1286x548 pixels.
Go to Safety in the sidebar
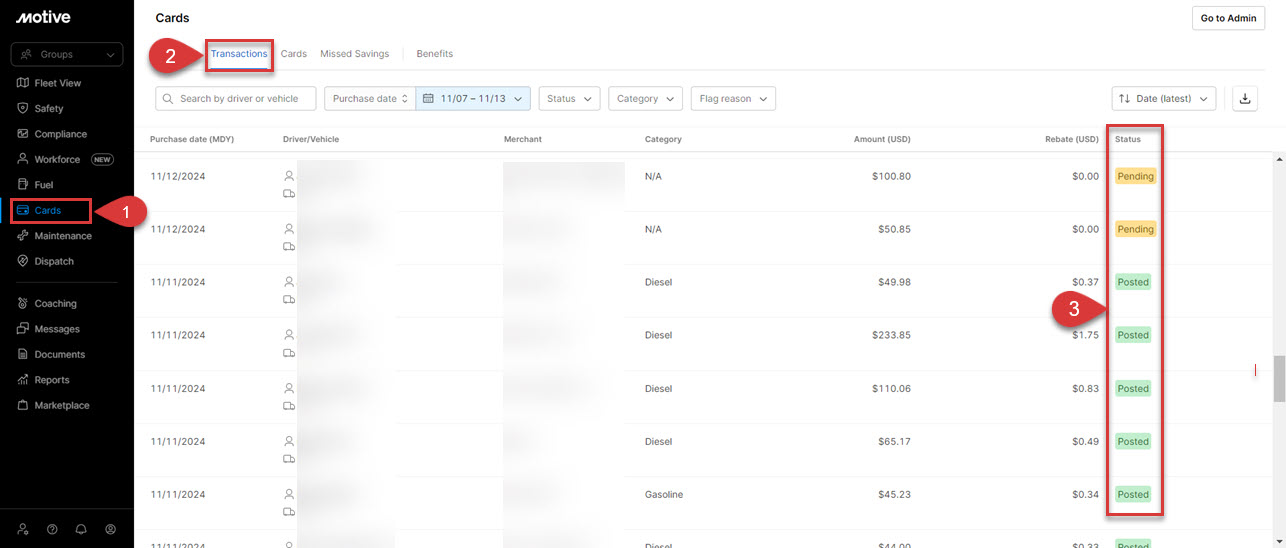[48, 108]
